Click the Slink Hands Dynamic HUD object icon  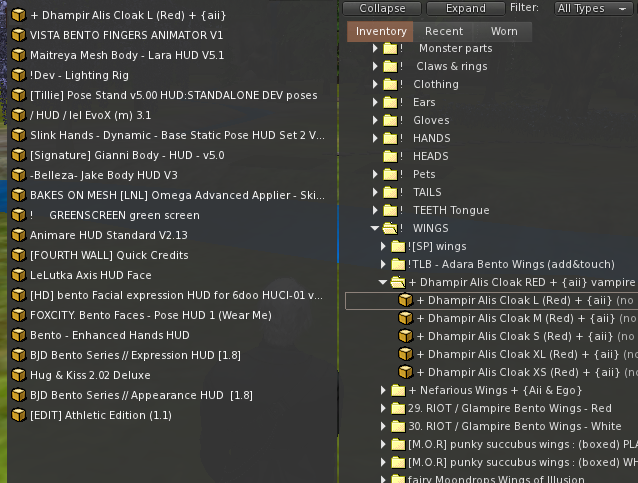click(x=18, y=135)
